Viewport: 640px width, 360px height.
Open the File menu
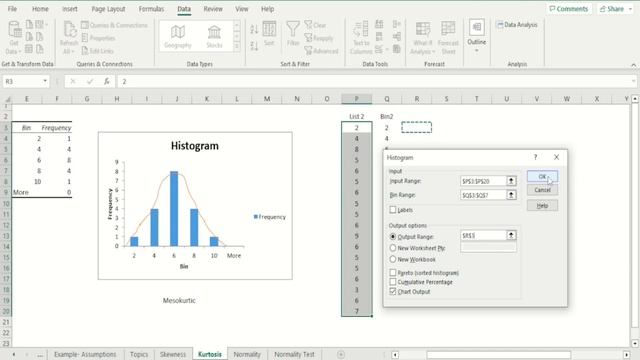pyautogui.click(x=12, y=9)
